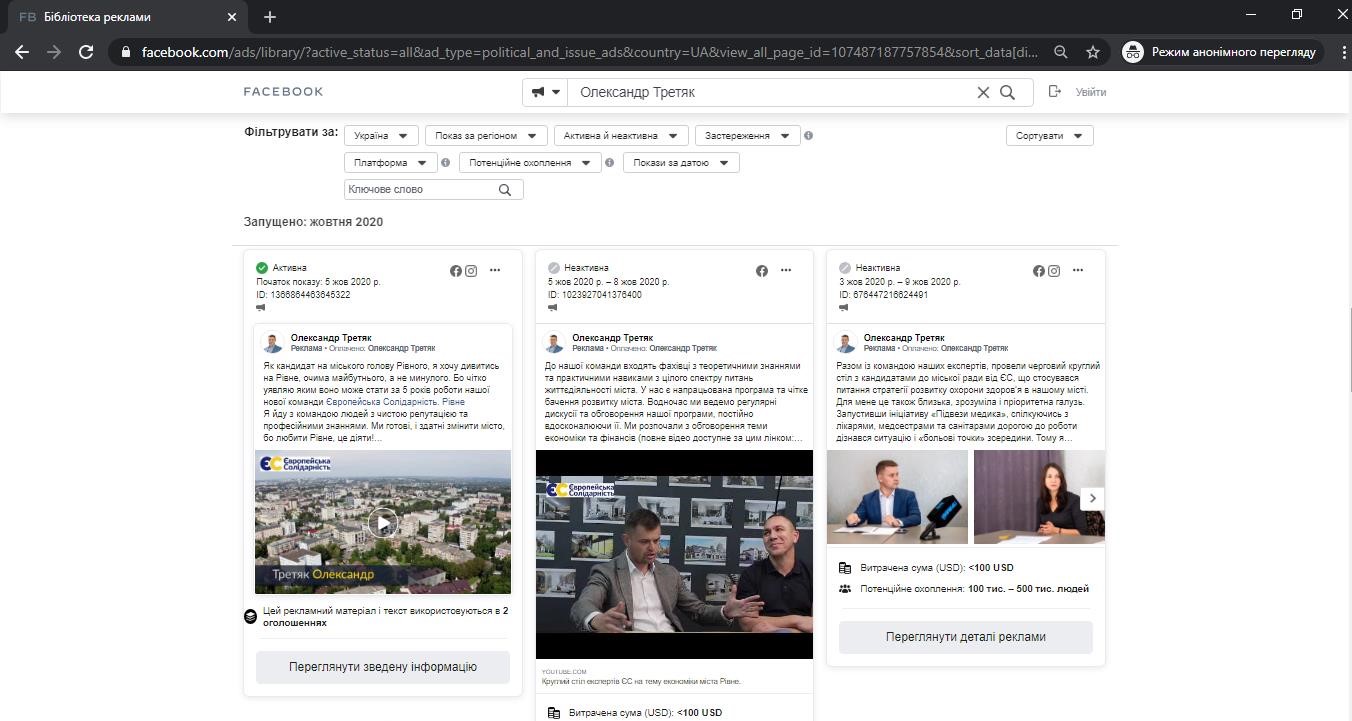
Task: Open carousel image of man with microphone
Action: coord(897,496)
